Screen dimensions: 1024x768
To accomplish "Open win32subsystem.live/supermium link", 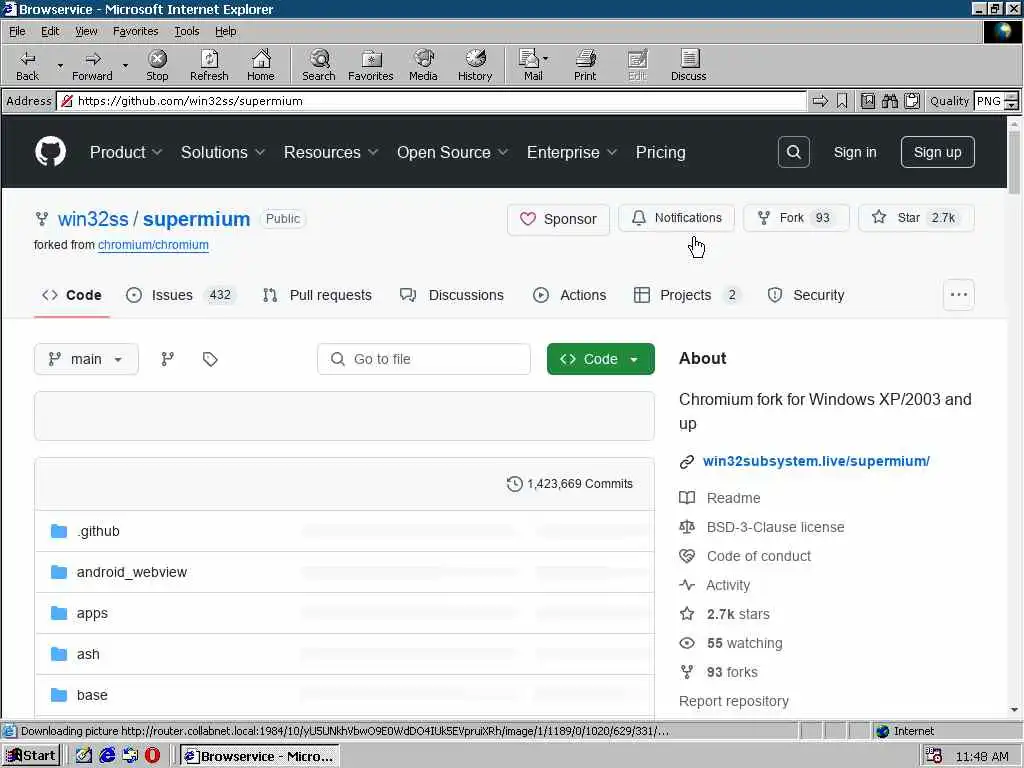I will click(816, 461).
